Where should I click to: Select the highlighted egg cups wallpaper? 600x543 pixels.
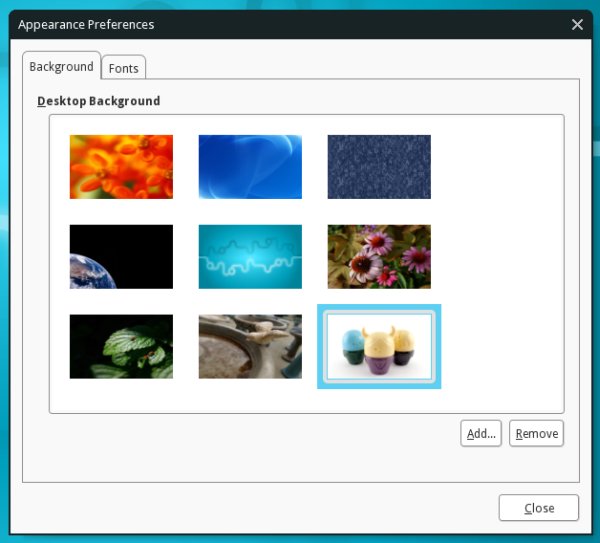pos(379,346)
